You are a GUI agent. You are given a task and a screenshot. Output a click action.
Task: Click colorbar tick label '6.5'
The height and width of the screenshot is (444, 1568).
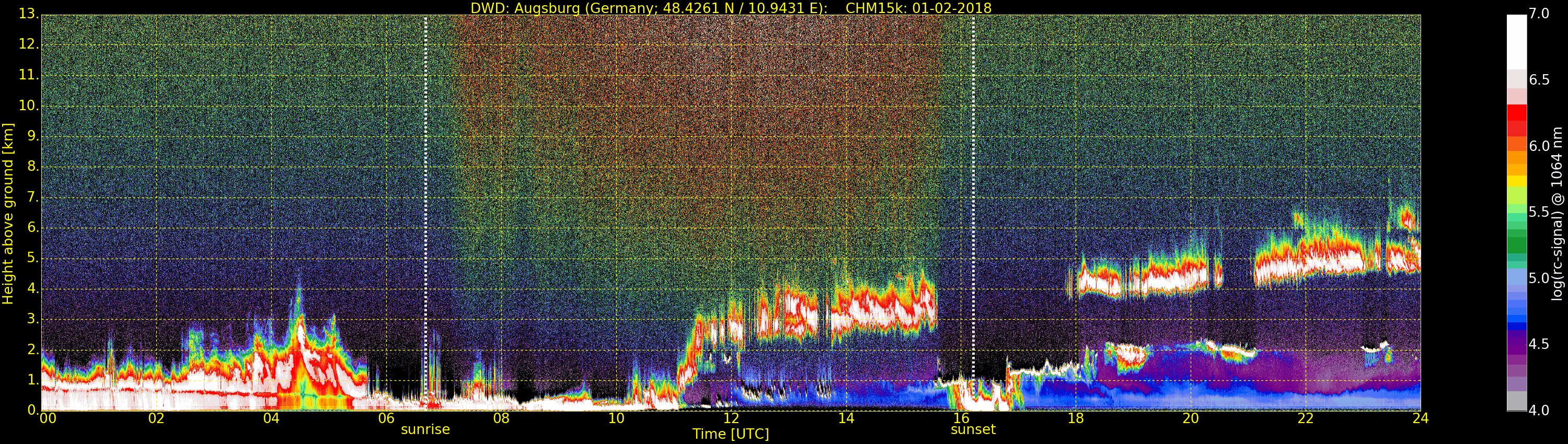pyautogui.click(x=1539, y=80)
